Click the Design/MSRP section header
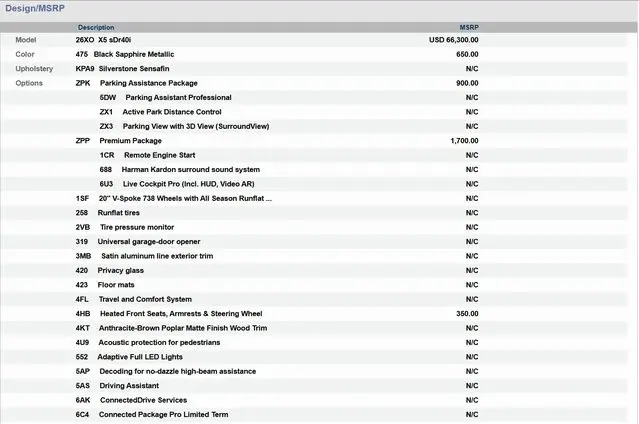 click(35, 9)
